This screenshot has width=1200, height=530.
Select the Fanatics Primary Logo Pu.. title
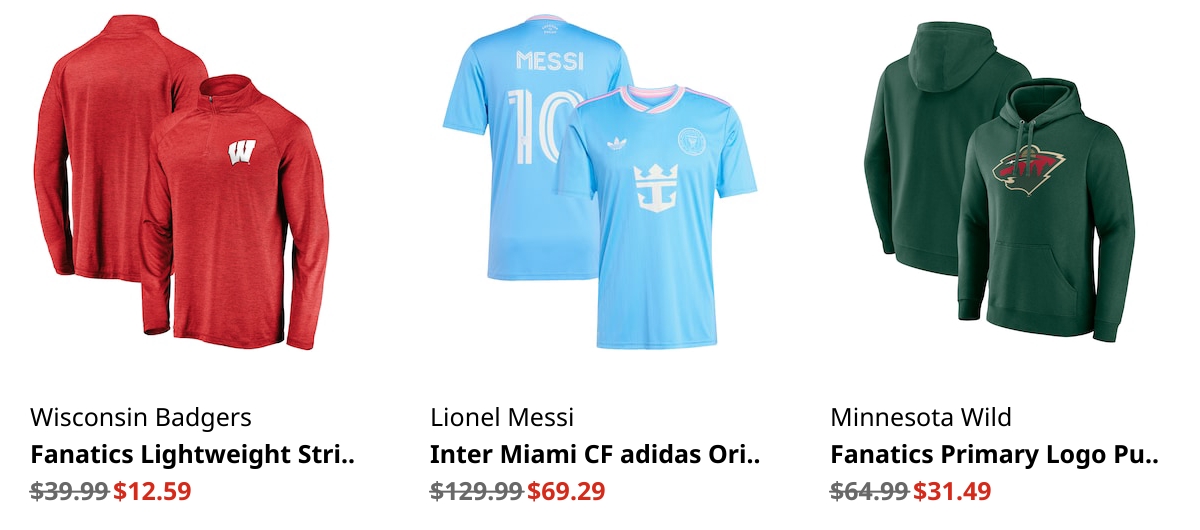click(994, 455)
